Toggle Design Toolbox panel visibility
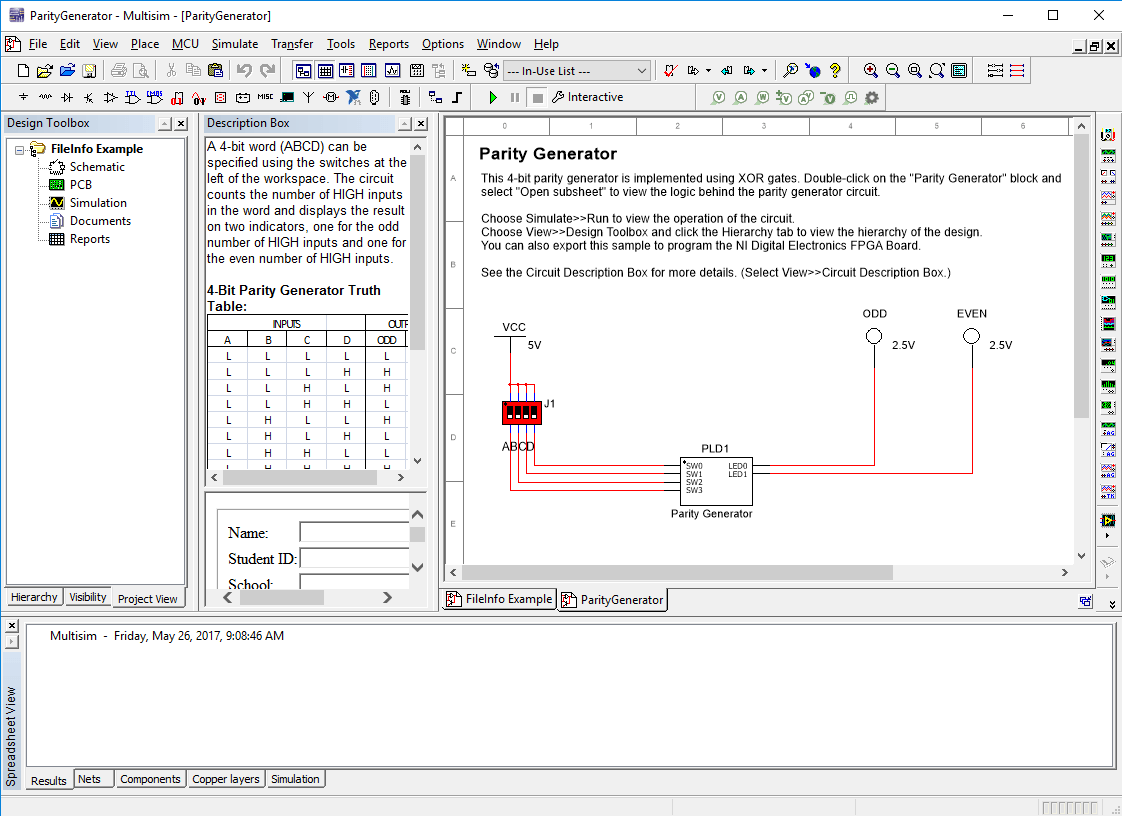 (x=303, y=70)
